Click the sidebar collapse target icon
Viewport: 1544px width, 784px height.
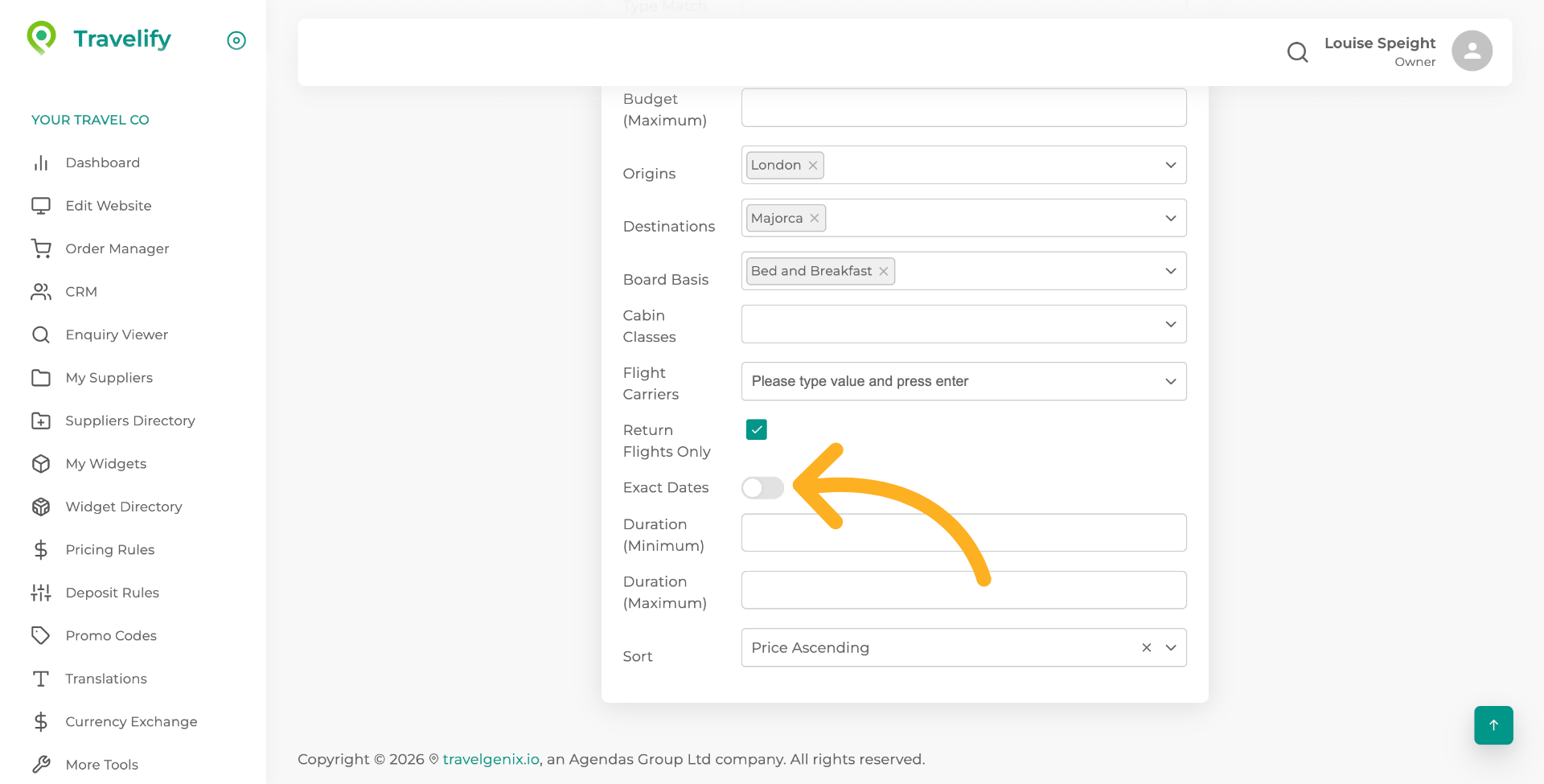[x=236, y=40]
